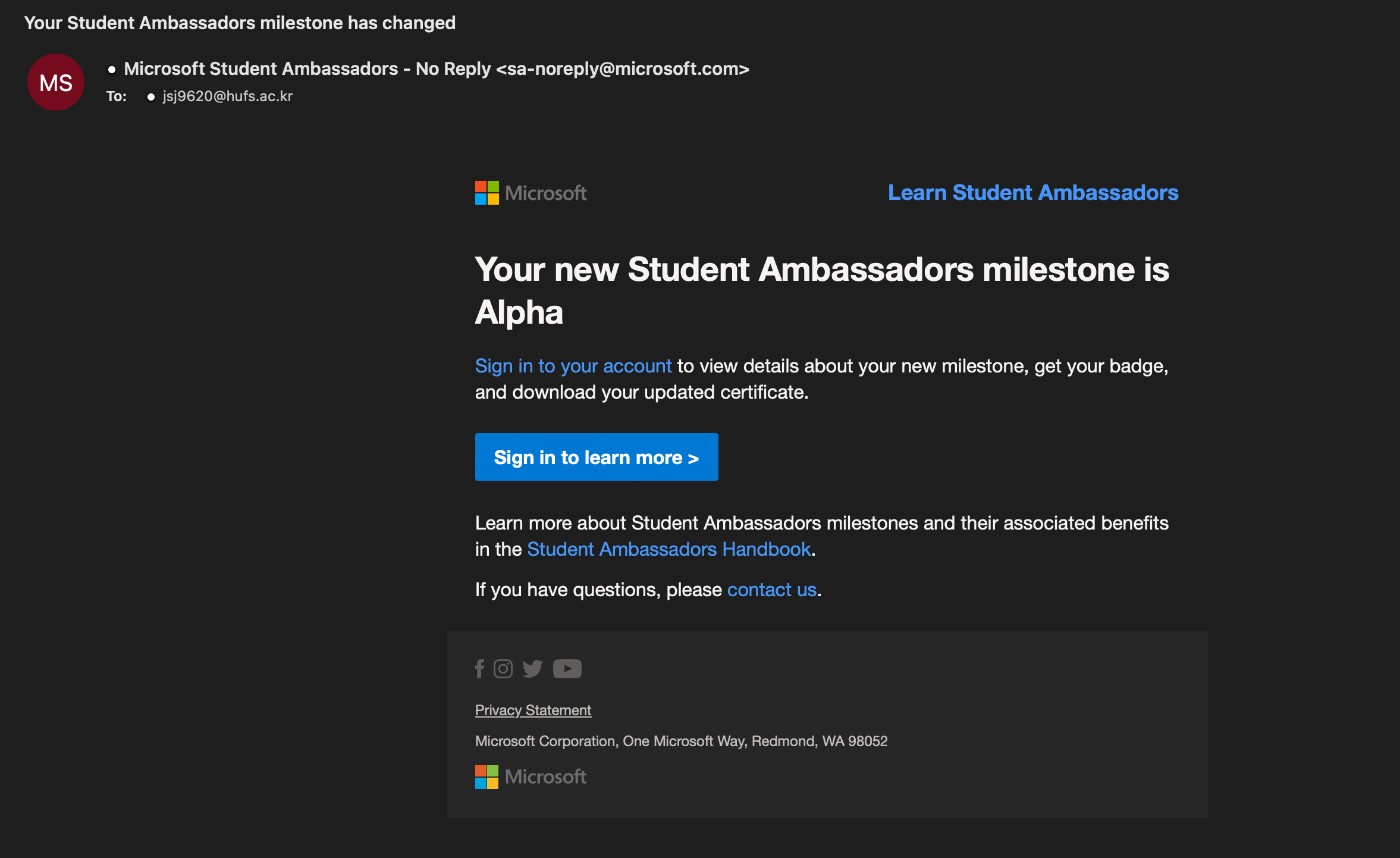Image resolution: width=1400 pixels, height=858 pixels.
Task: Follow the 'contact us' link
Action: coord(772,590)
